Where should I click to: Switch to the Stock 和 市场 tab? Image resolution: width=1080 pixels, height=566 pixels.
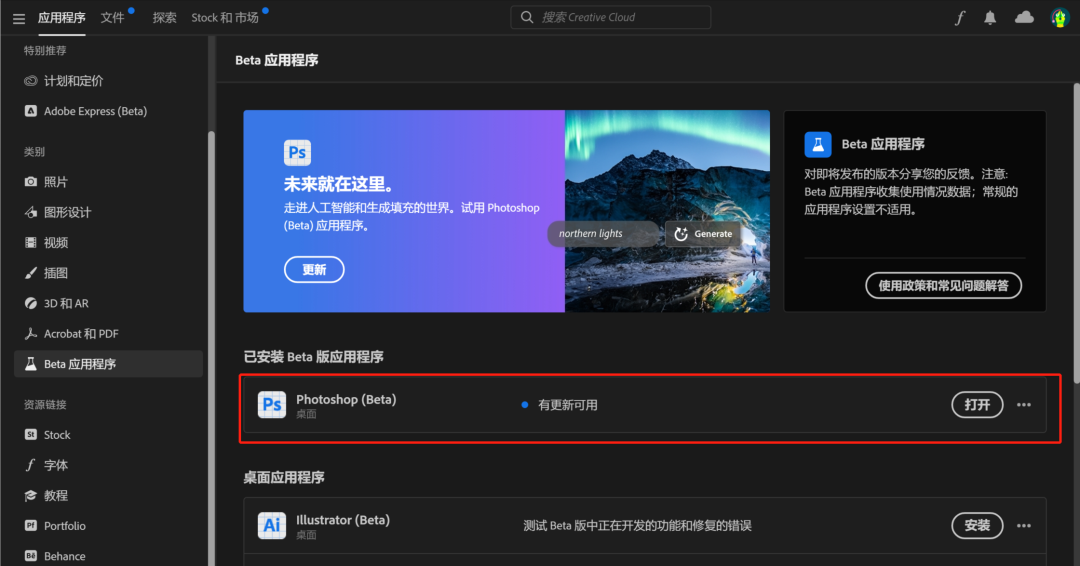pyautogui.click(x=225, y=18)
